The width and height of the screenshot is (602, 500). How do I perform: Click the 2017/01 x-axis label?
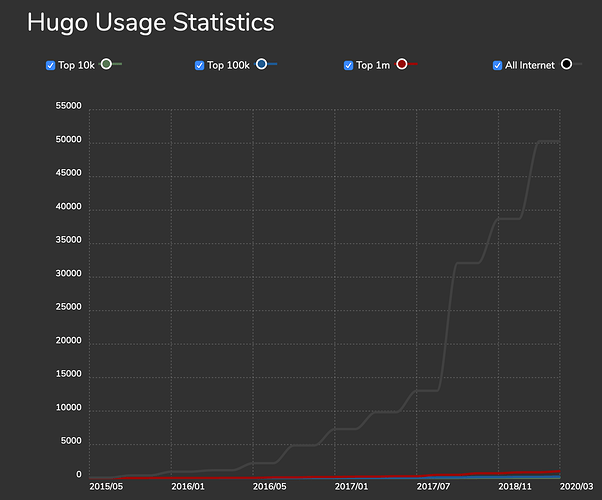351,487
